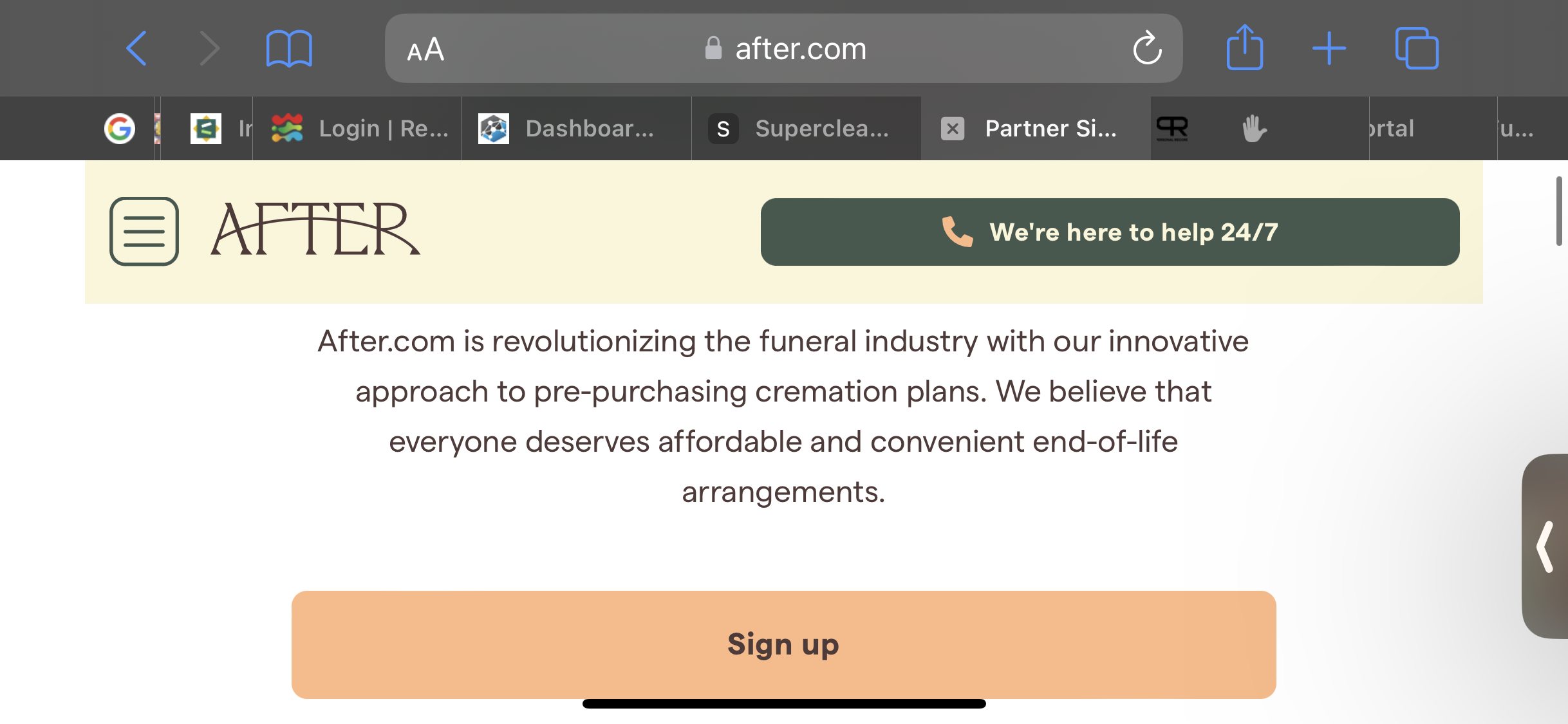
Task: Show all tabs overview icon
Action: 1417,48
